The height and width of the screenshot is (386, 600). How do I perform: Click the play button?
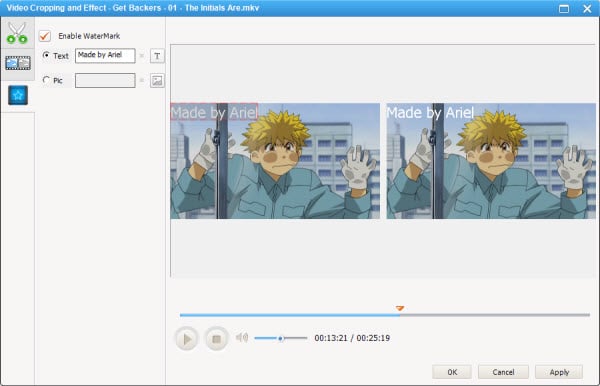(187, 339)
